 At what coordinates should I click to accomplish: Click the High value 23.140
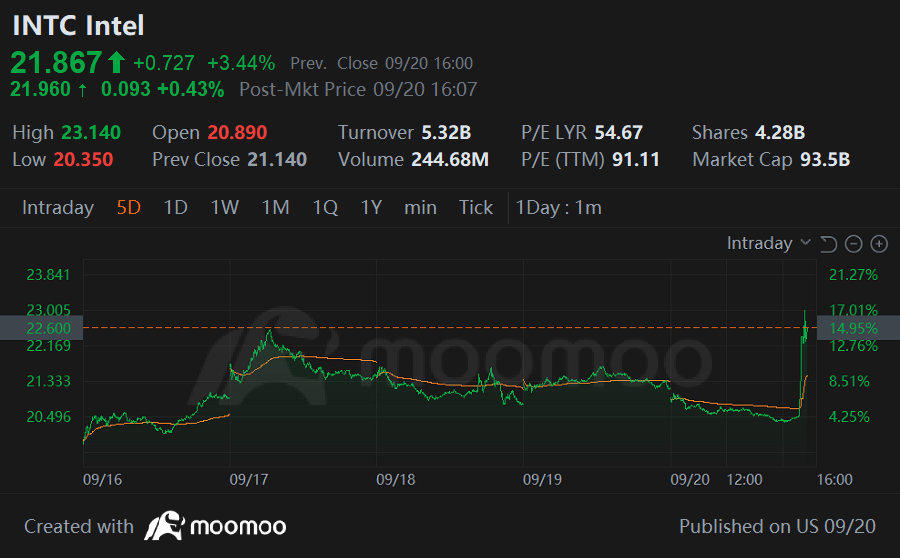coord(91,133)
